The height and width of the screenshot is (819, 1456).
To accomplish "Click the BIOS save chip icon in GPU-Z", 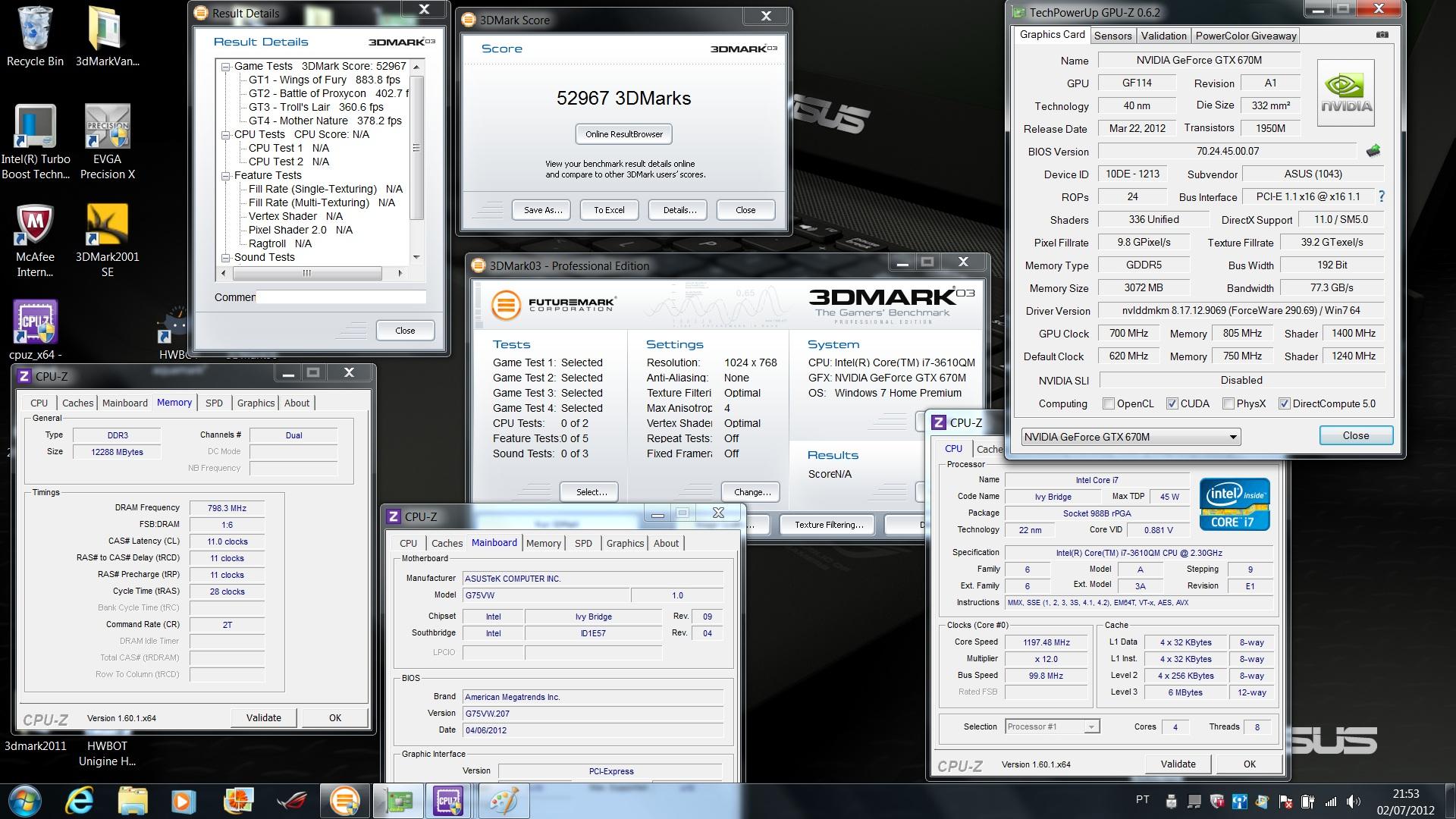I will point(1373,151).
